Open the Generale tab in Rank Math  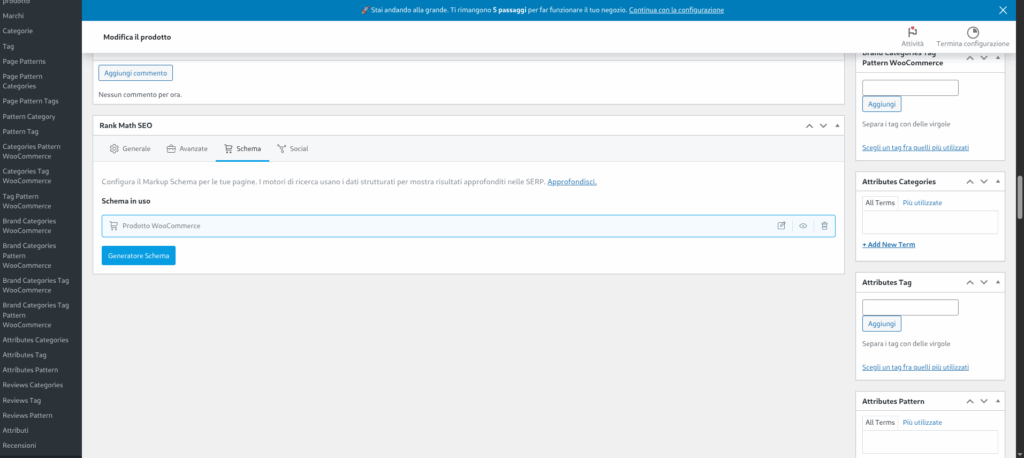(x=130, y=149)
